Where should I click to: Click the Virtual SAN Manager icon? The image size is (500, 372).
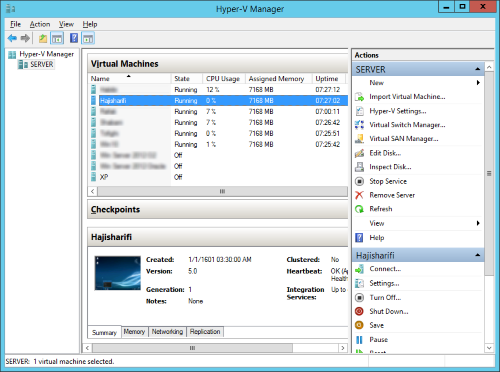pyautogui.click(x=359, y=139)
